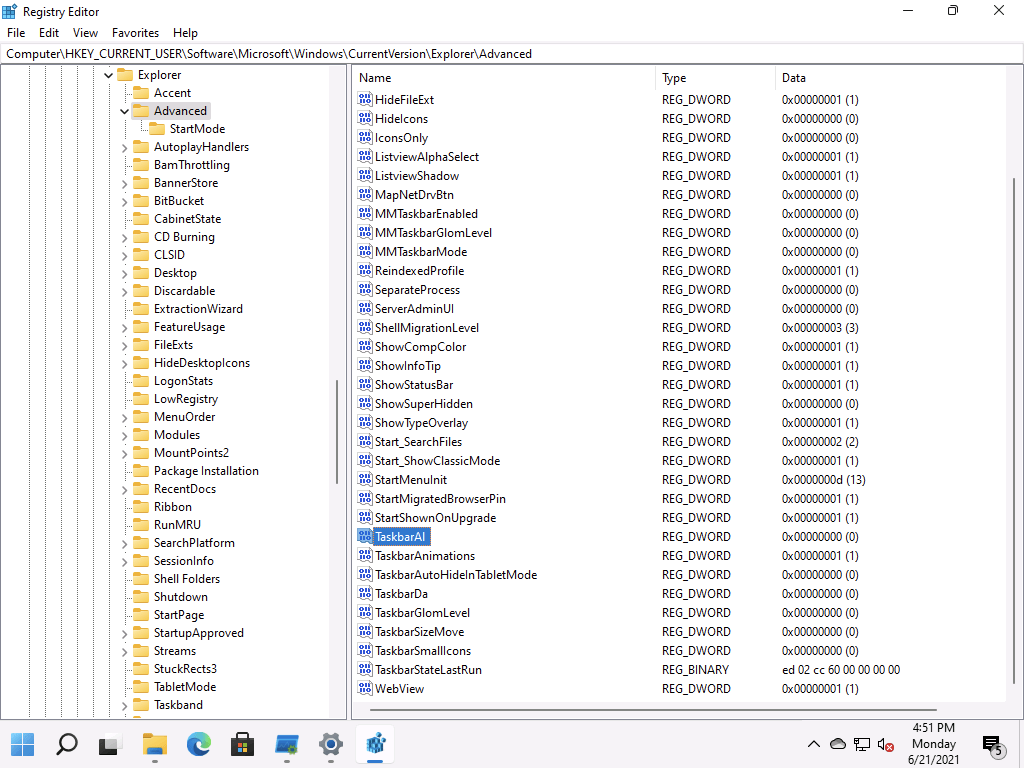Click the TaskbarStateLastRun binary value icon
This screenshot has width=1024, height=768.
tap(365, 670)
